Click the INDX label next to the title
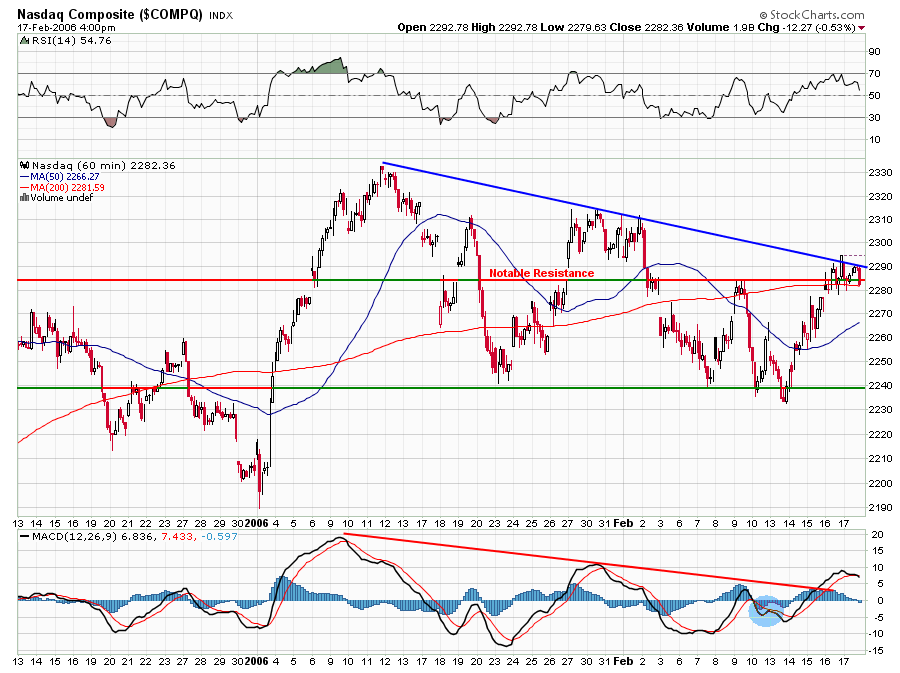 pyautogui.click(x=221, y=15)
